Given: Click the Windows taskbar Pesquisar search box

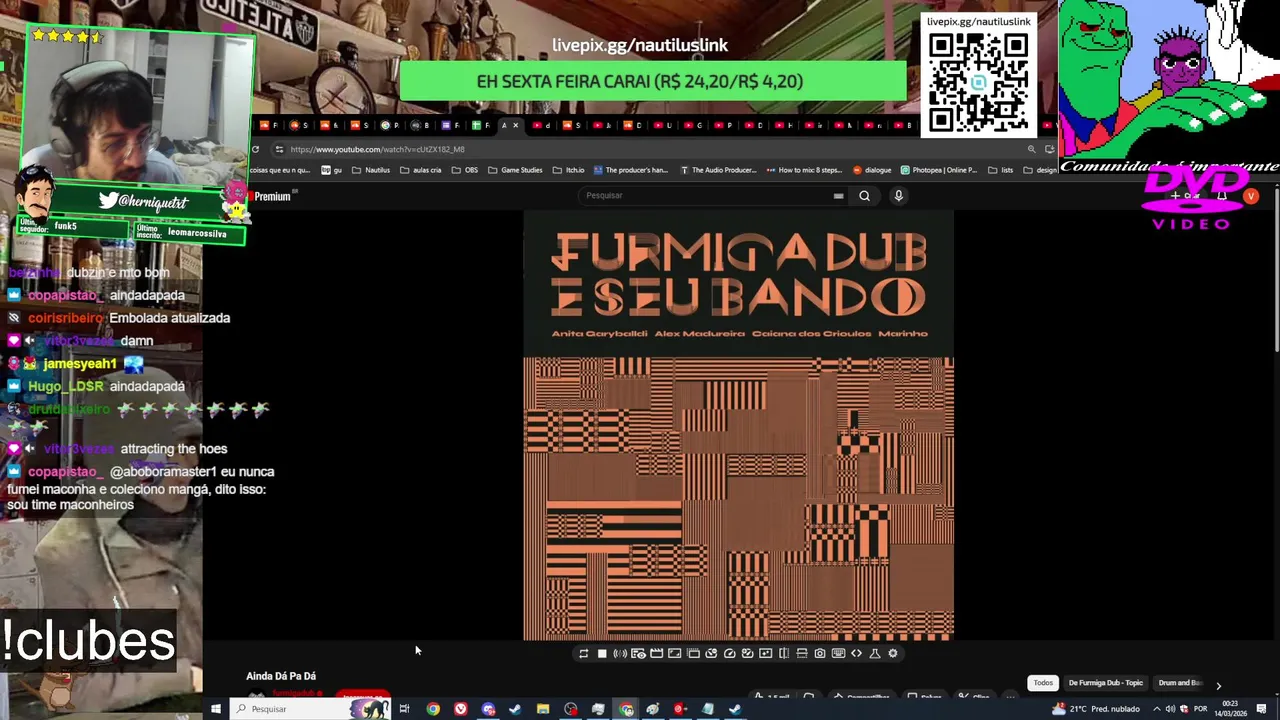Looking at the screenshot, I should pos(310,709).
